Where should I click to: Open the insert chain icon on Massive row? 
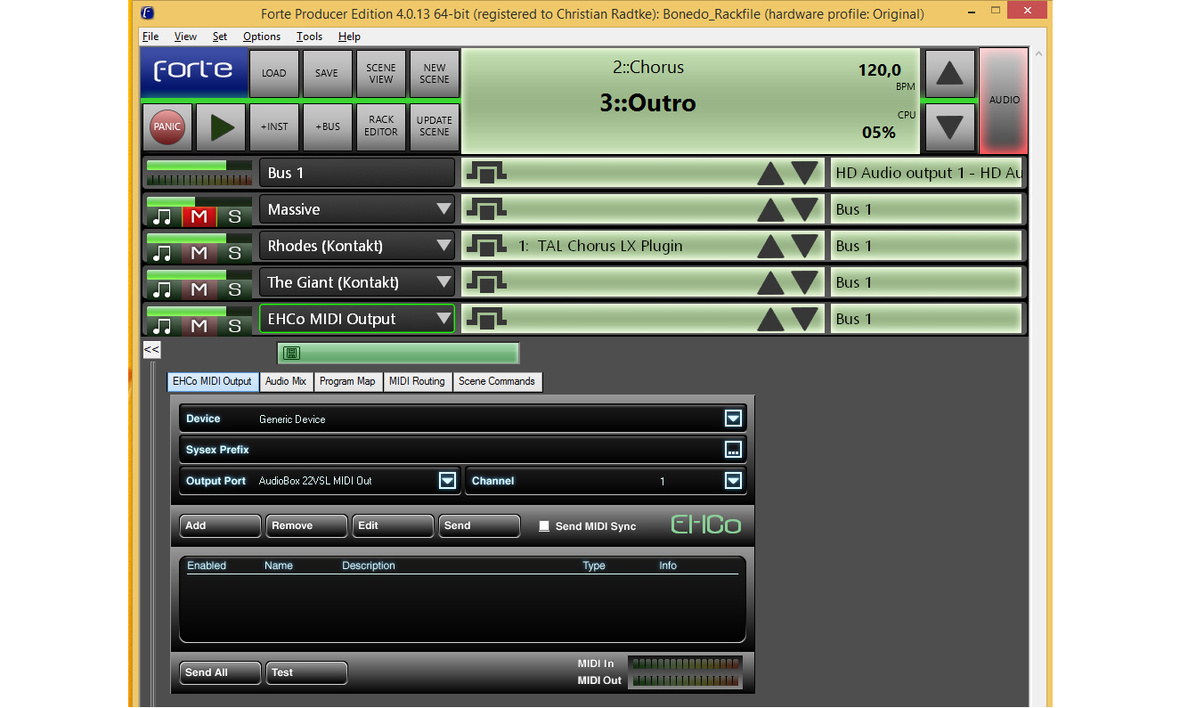pyautogui.click(x=486, y=209)
